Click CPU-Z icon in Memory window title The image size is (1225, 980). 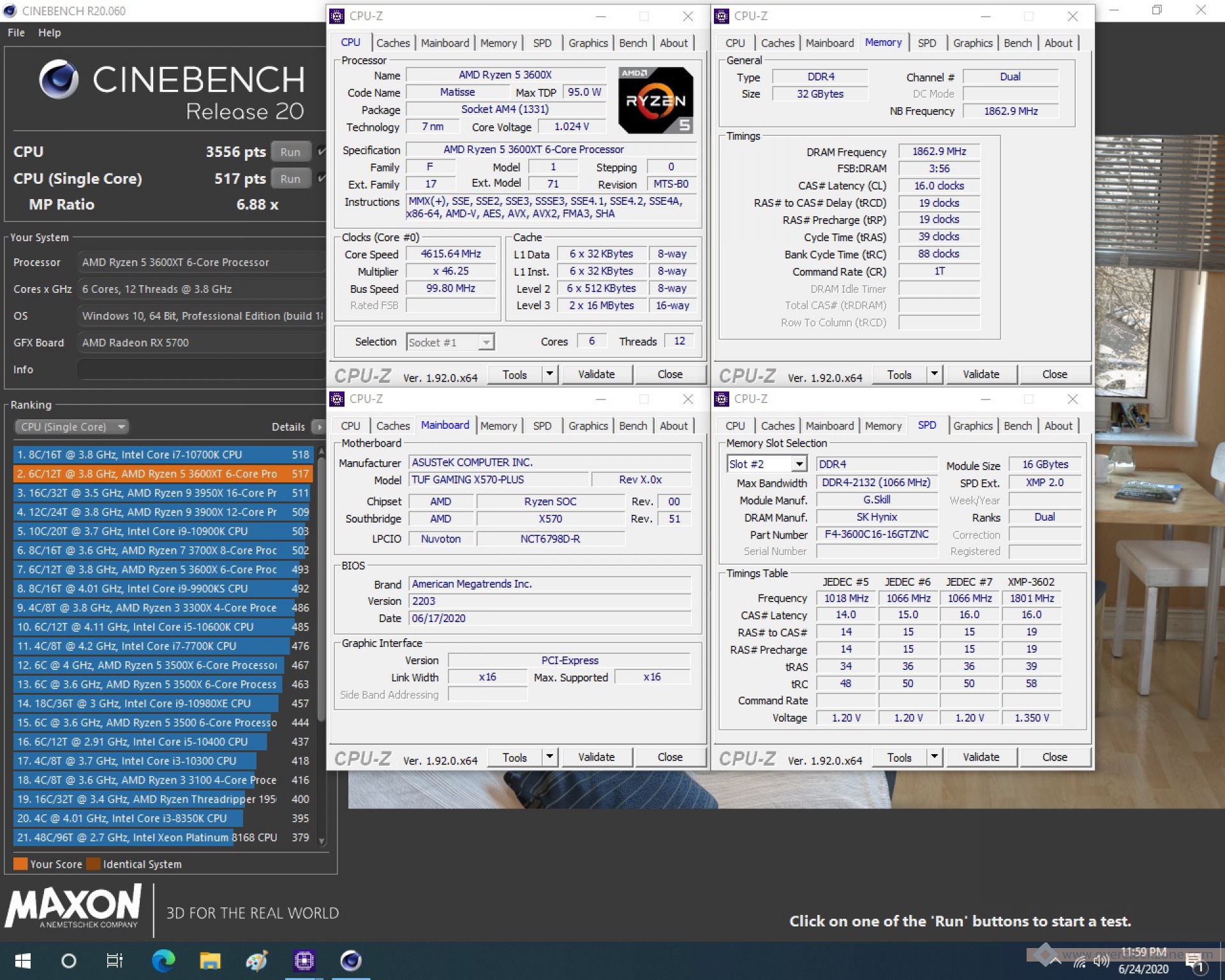[722, 16]
